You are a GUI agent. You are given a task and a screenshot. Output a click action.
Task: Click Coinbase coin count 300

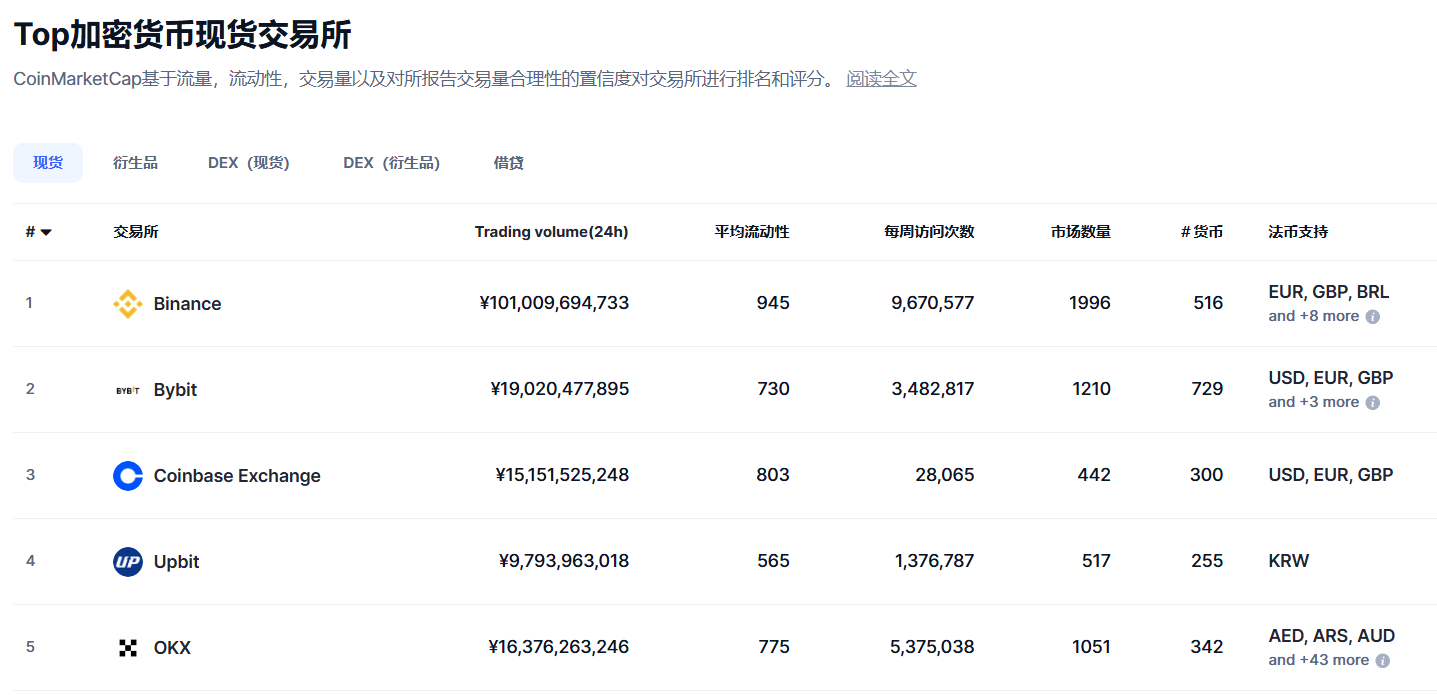pos(1207,475)
